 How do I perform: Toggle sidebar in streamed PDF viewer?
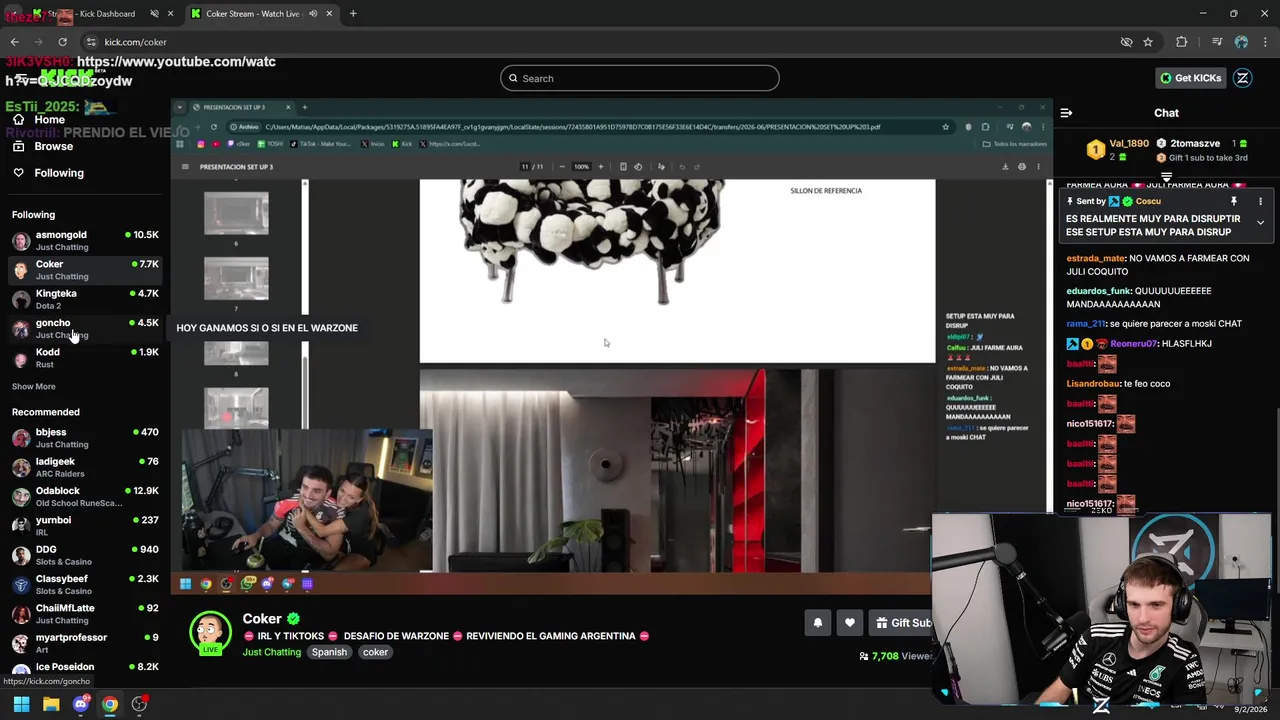click(x=185, y=167)
